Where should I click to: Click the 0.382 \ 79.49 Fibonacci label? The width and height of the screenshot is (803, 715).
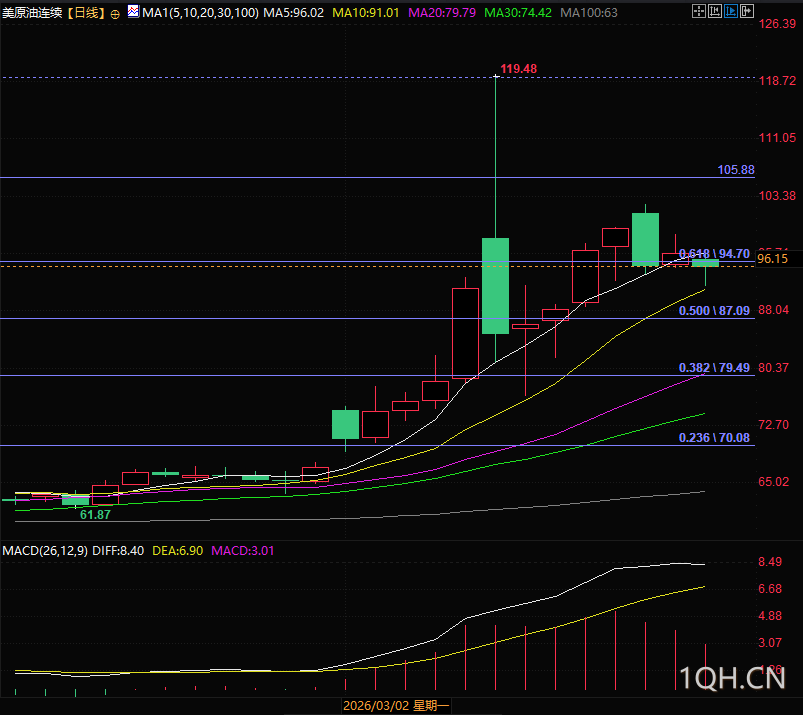coord(714,367)
